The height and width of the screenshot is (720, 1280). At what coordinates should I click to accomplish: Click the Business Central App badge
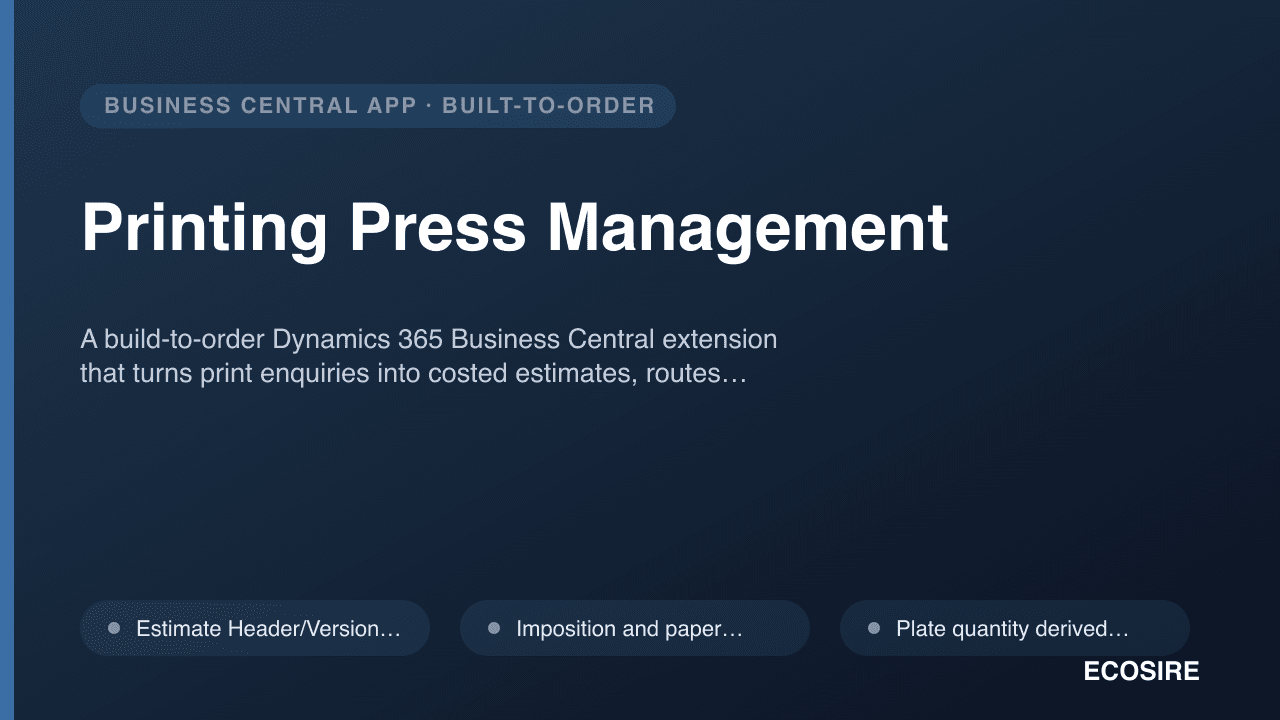pos(378,106)
